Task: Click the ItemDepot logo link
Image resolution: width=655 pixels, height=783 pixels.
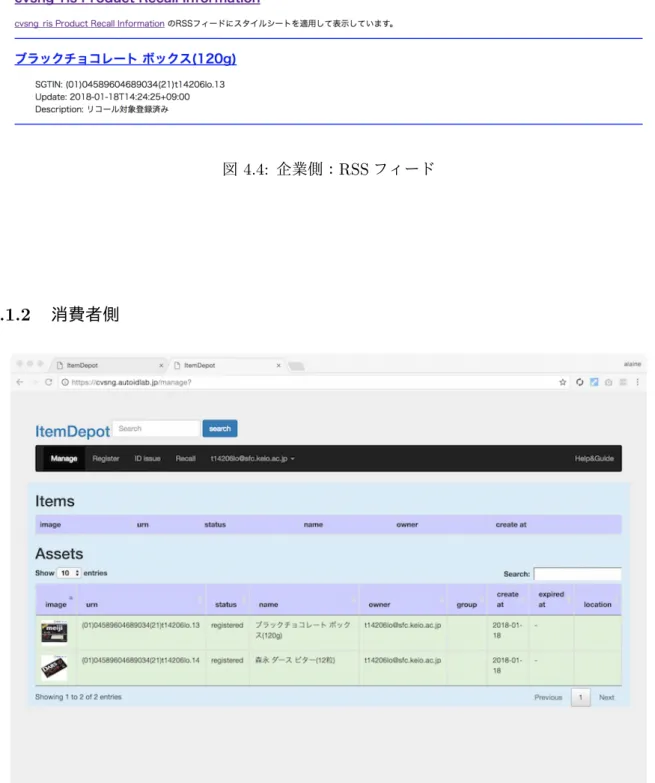Action: pyautogui.click(x=72, y=431)
